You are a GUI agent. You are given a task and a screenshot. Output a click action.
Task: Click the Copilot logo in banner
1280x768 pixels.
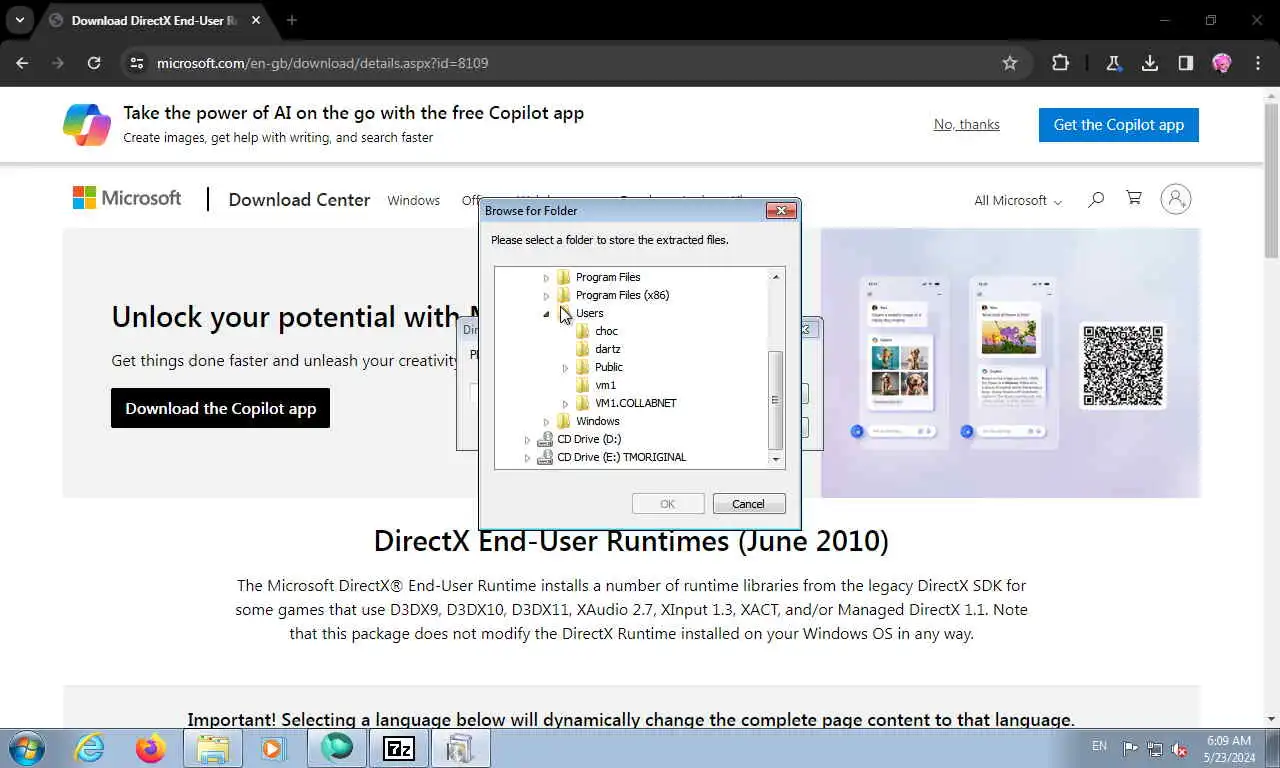pos(87,124)
